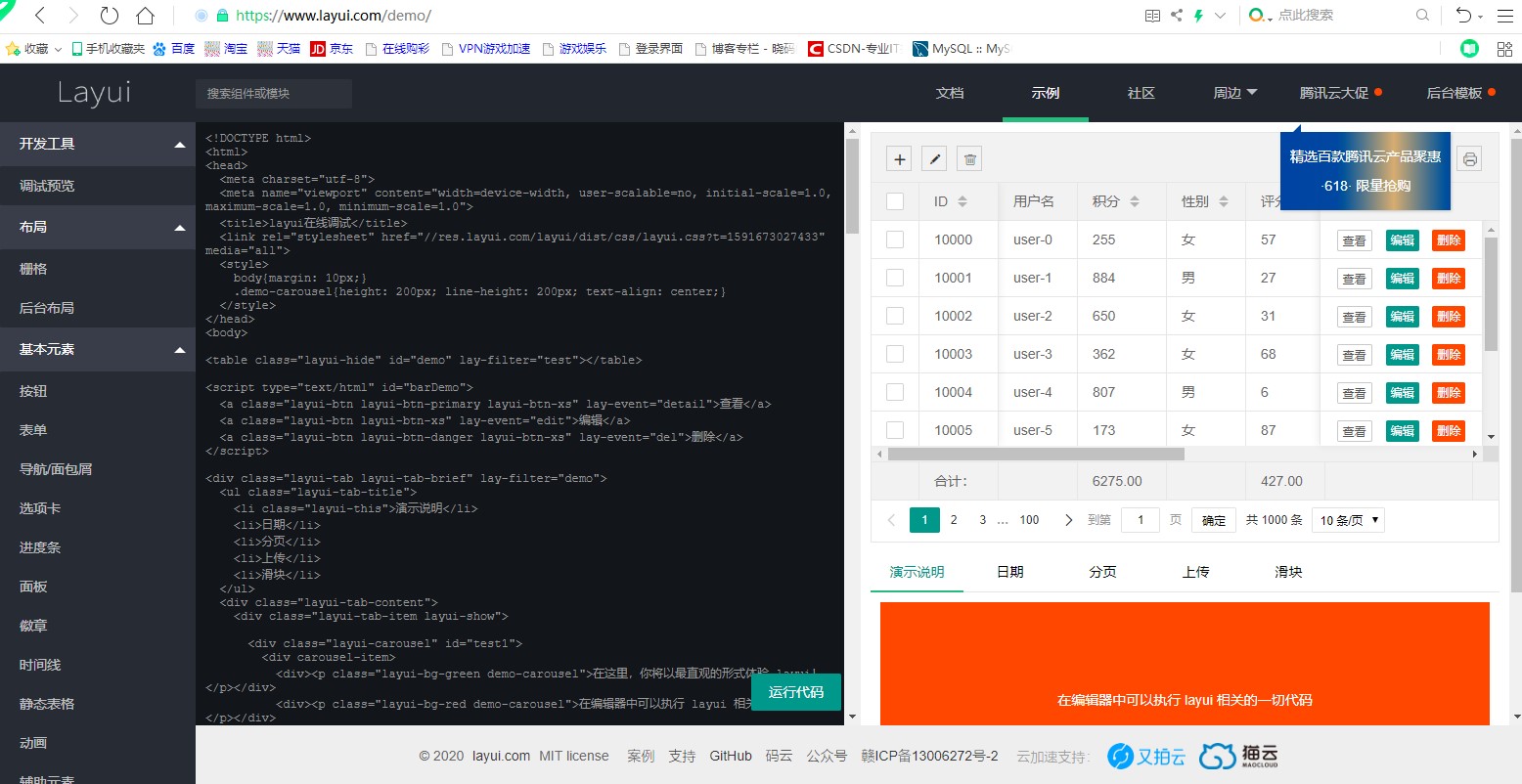Open the 按钮 sidebar item

point(98,391)
